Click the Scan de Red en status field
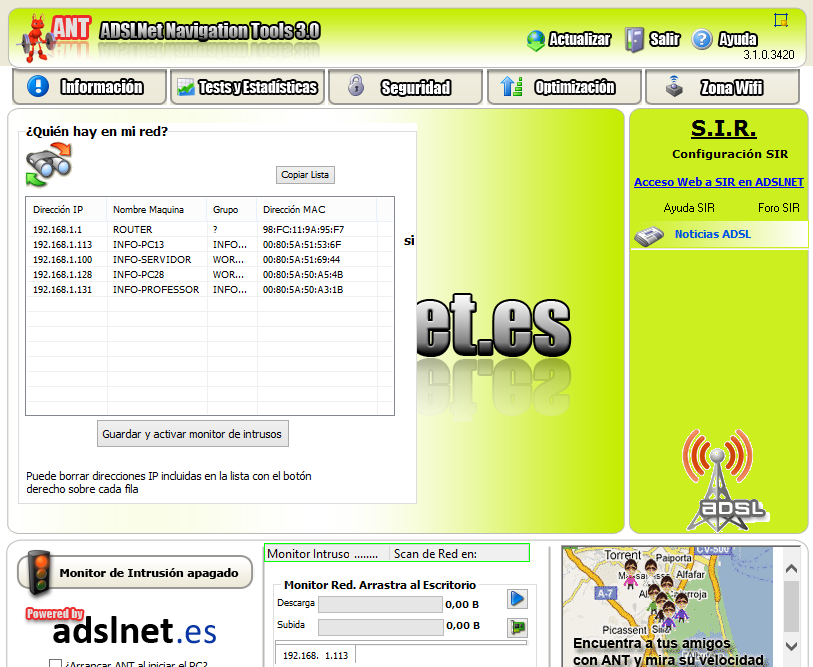The height and width of the screenshot is (667, 813). [x=459, y=554]
